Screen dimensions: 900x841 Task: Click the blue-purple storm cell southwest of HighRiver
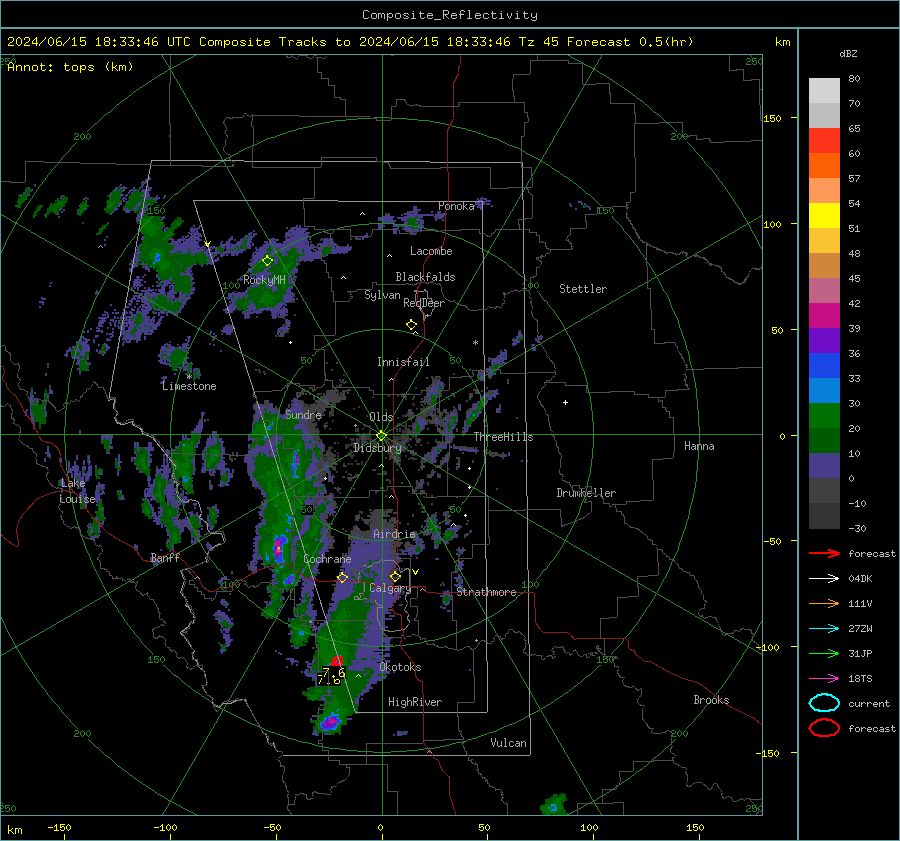click(x=330, y=722)
